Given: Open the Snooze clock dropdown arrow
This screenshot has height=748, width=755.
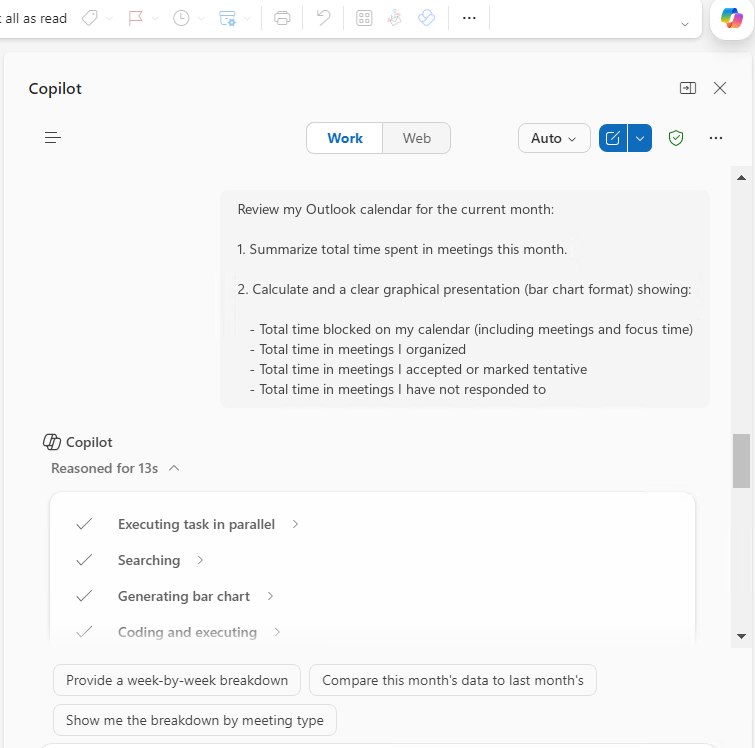Looking at the screenshot, I should coord(201,19).
